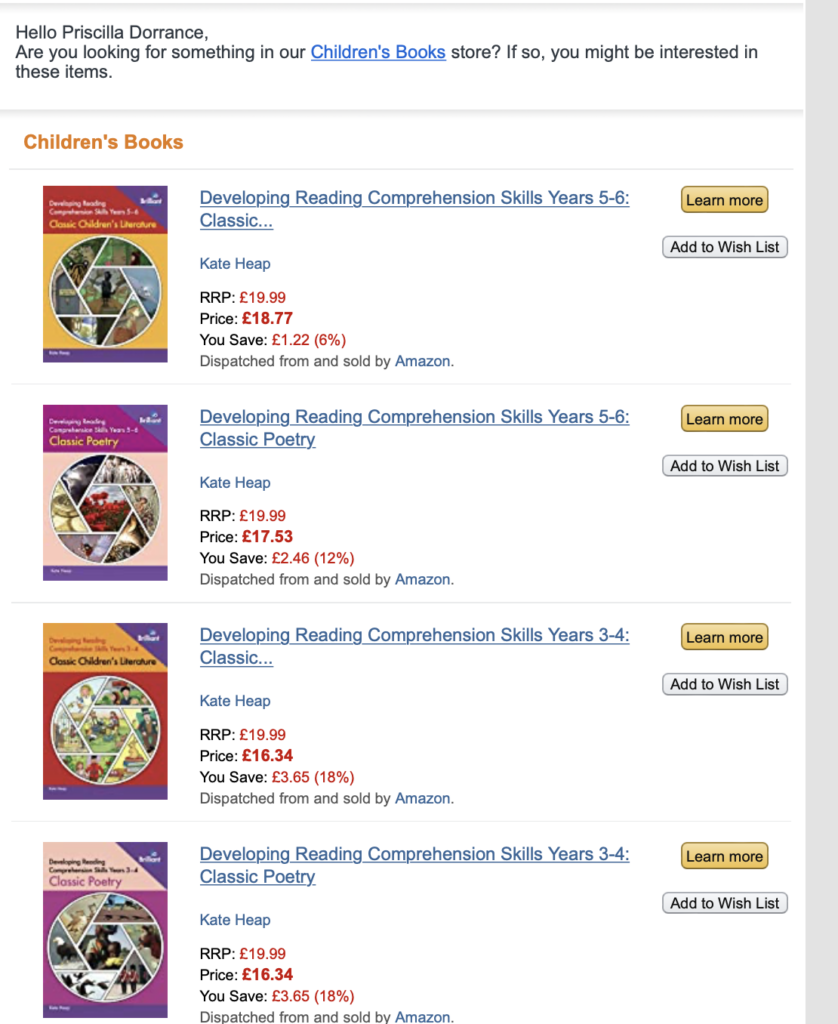838x1024 pixels.
Task: Add Years 5-6 Classic Poetry to Wish List
Action: [724, 466]
